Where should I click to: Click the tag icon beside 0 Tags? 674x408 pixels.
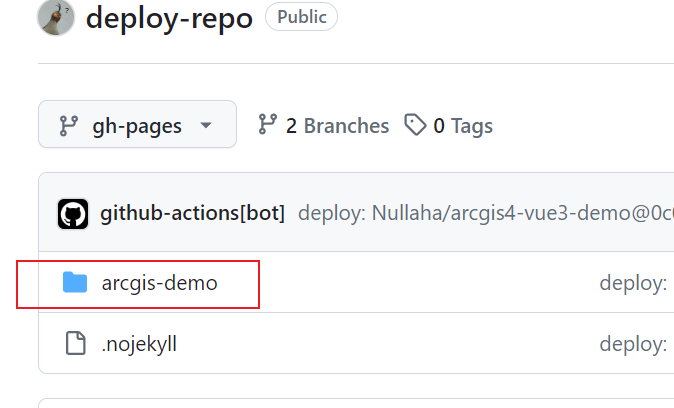pyautogui.click(x=415, y=125)
